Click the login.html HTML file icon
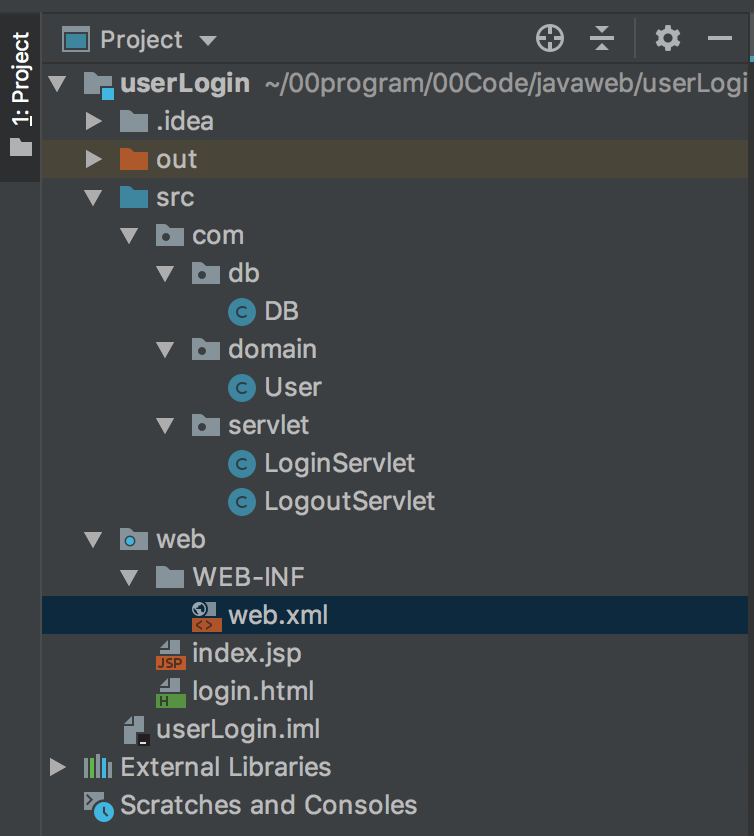The image size is (754, 836). (171, 693)
